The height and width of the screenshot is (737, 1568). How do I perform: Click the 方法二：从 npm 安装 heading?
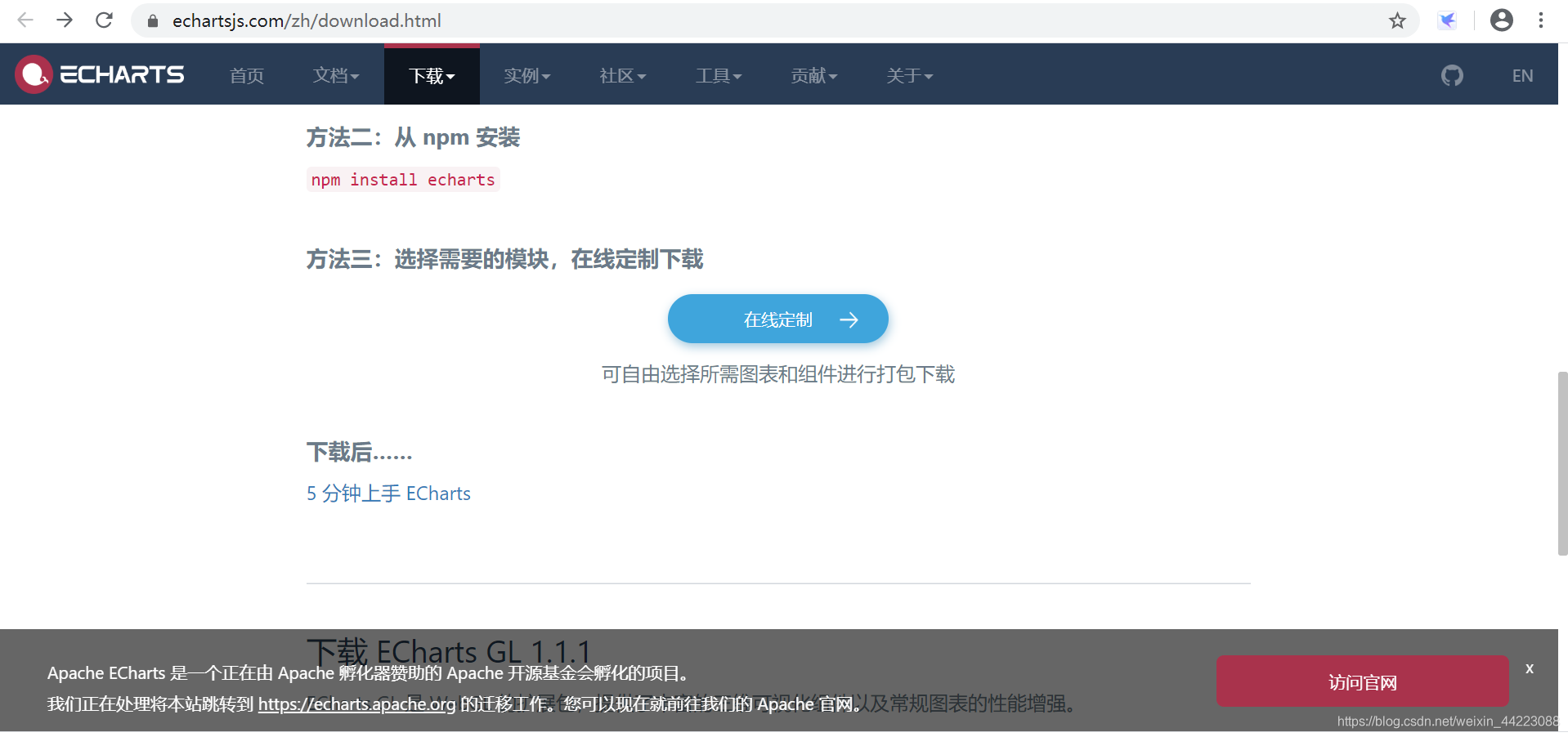(x=413, y=137)
